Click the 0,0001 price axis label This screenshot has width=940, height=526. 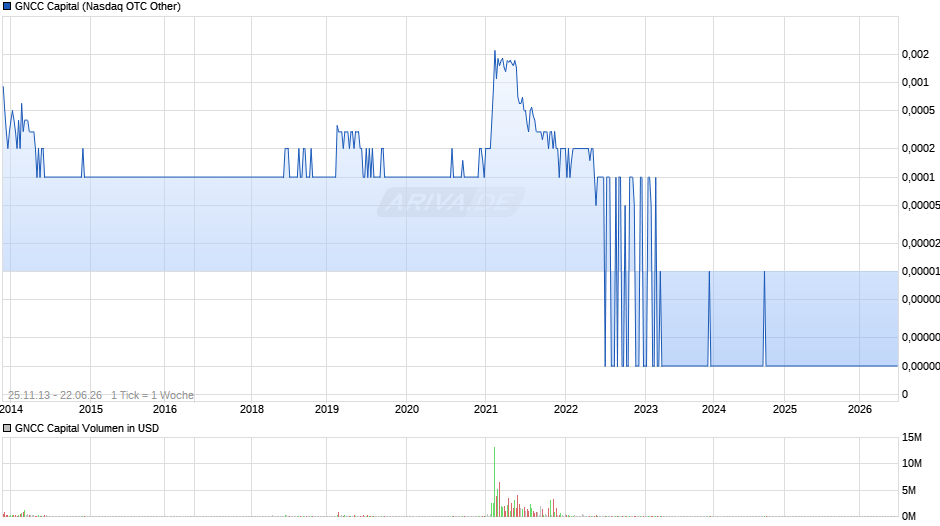(918, 177)
